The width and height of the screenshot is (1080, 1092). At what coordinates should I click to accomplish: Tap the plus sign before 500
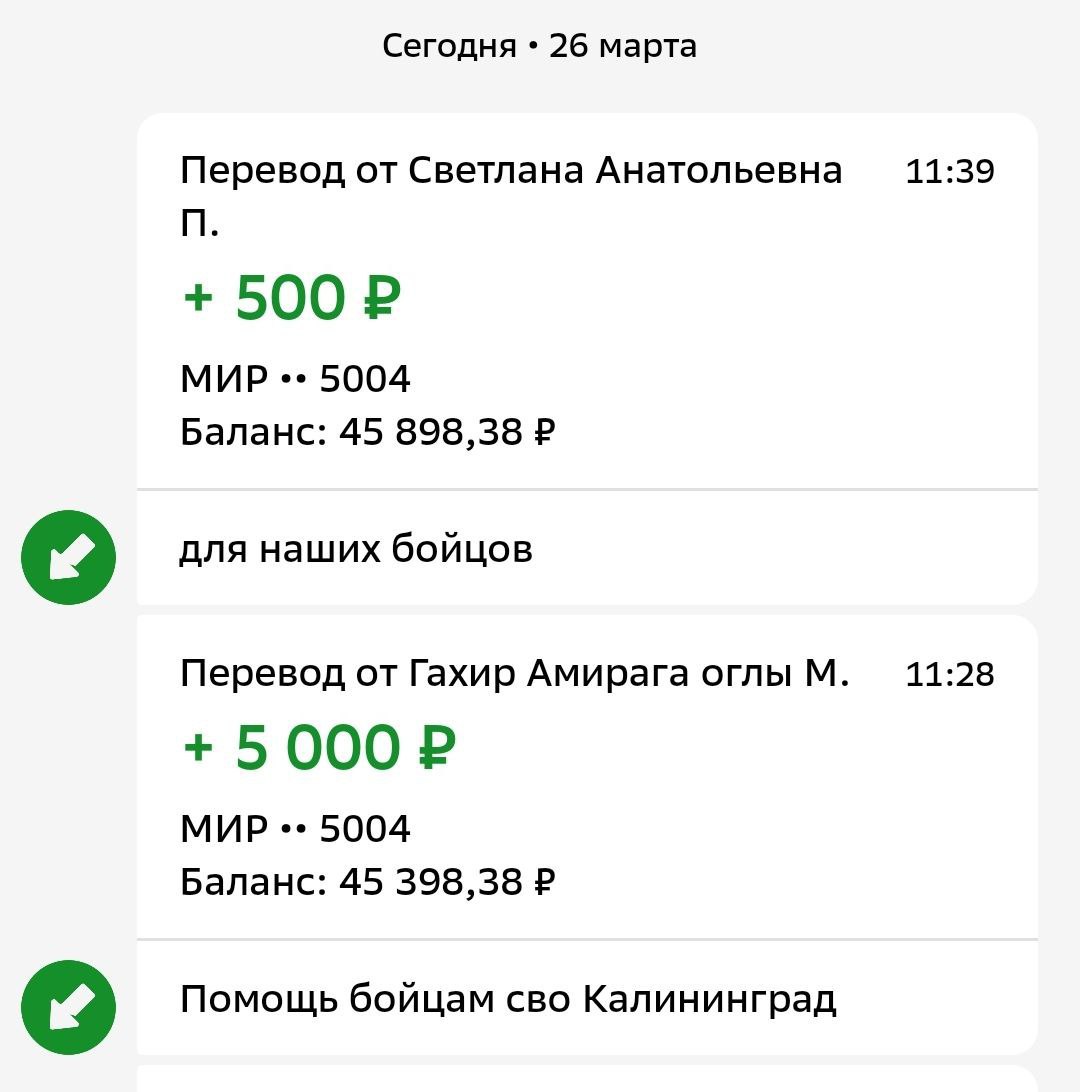[198, 298]
